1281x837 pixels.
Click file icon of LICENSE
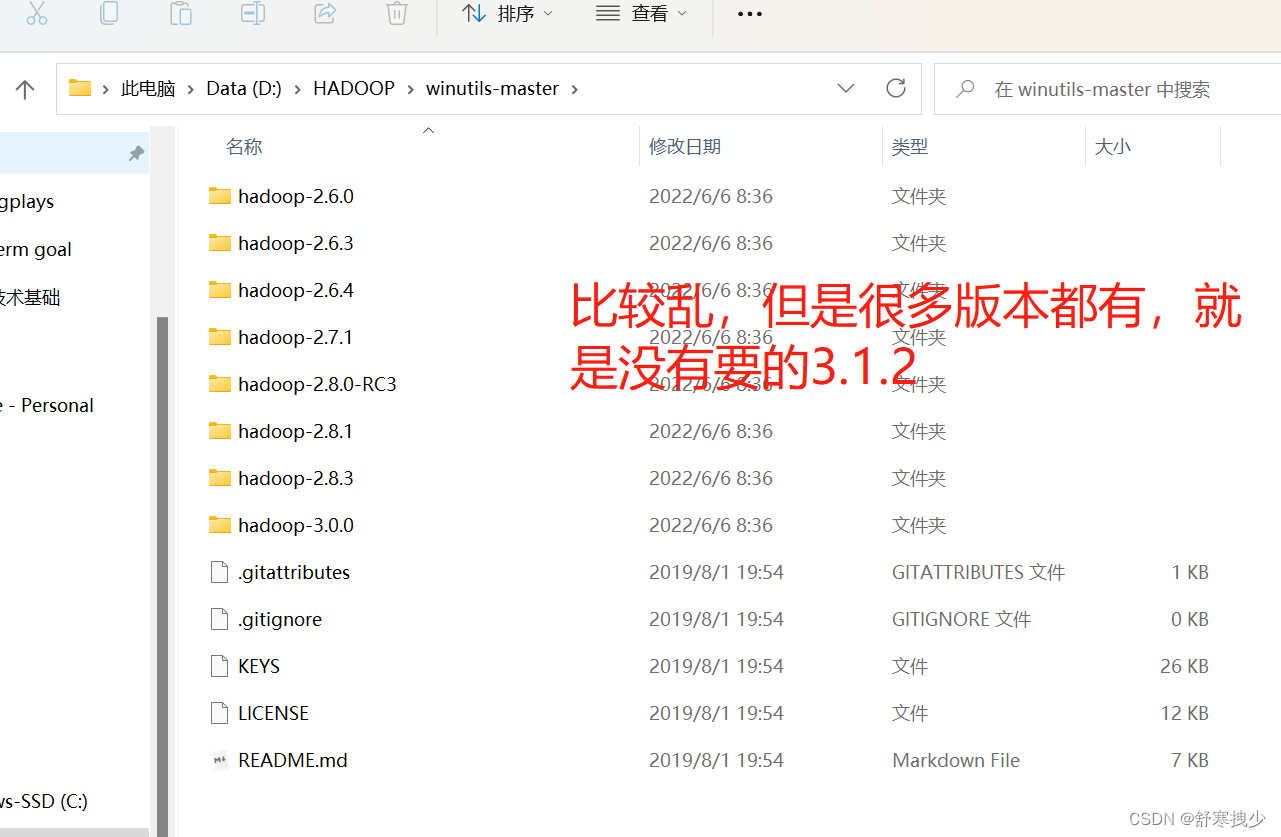point(219,713)
